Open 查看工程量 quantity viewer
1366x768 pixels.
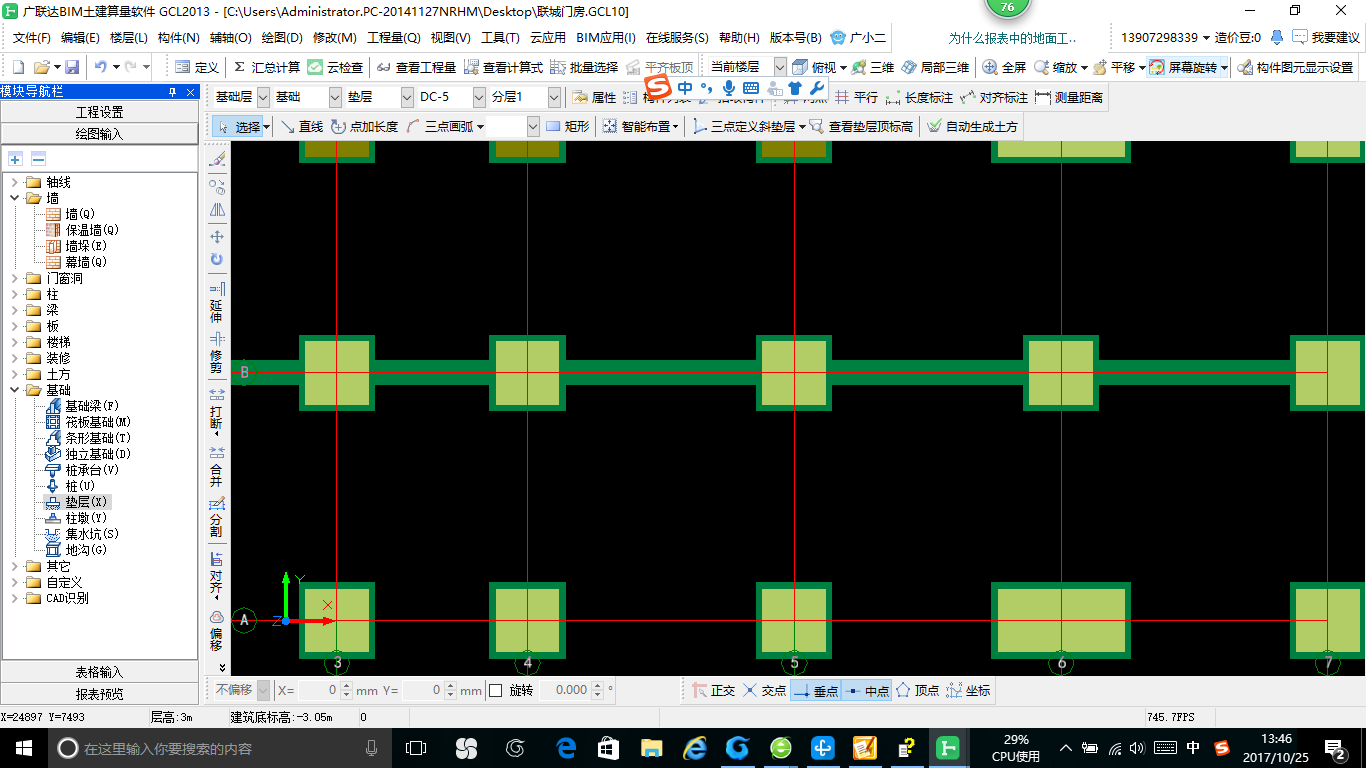pos(416,67)
